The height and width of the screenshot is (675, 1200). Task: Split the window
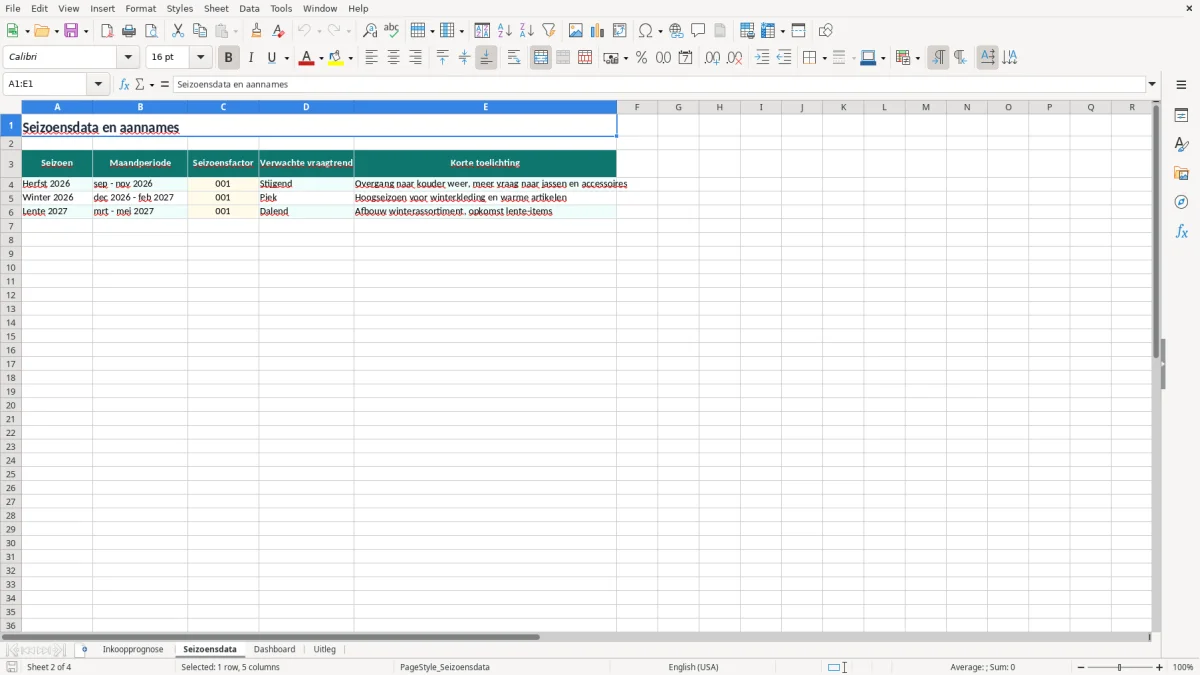coord(798,31)
